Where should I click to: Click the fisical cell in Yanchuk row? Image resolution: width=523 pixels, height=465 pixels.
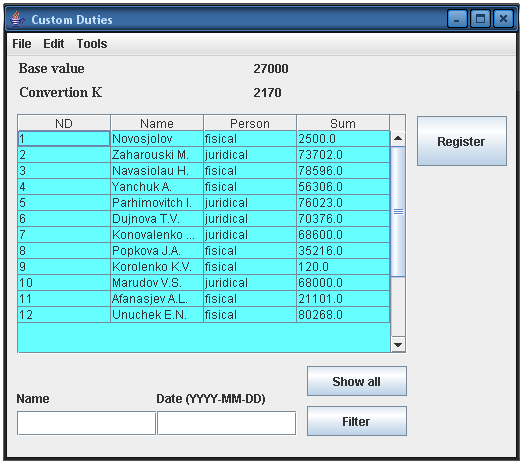[x=250, y=187]
